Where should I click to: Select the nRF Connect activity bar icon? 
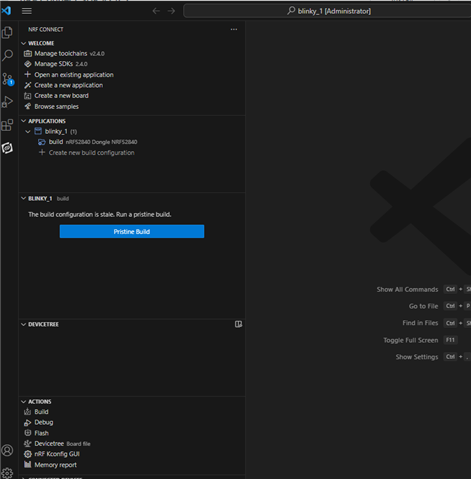(x=7, y=148)
